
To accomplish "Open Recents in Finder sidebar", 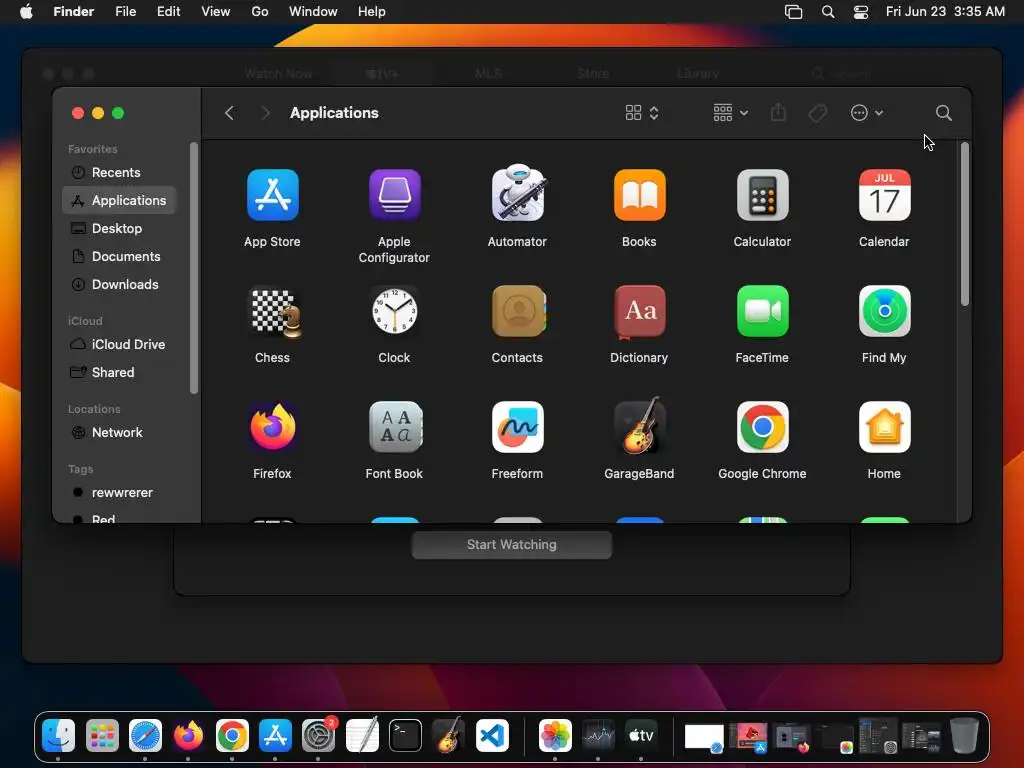I will click(120, 172).
